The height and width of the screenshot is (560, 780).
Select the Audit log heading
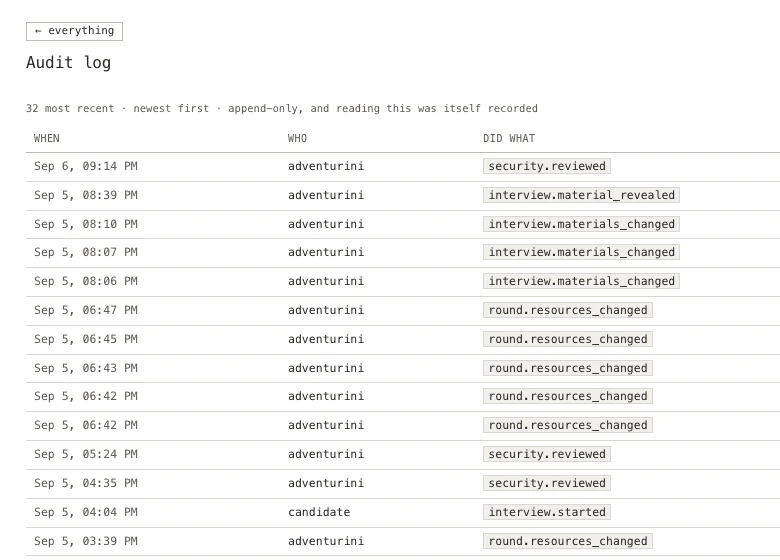(x=69, y=63)
